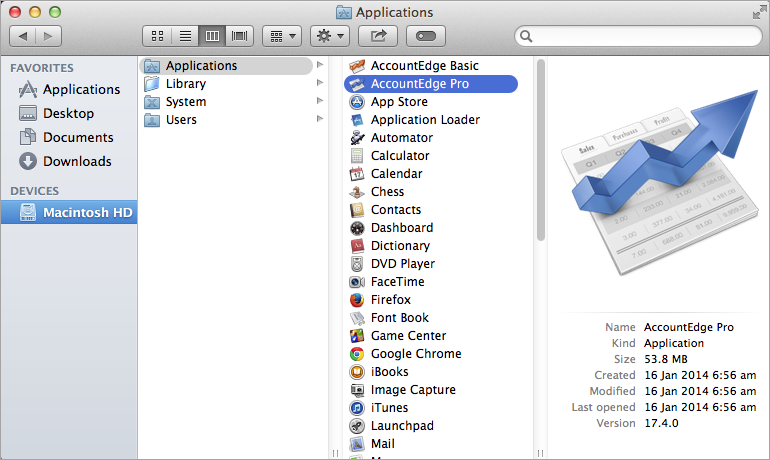Open the Arrange items dropdown

pos(282,36)
